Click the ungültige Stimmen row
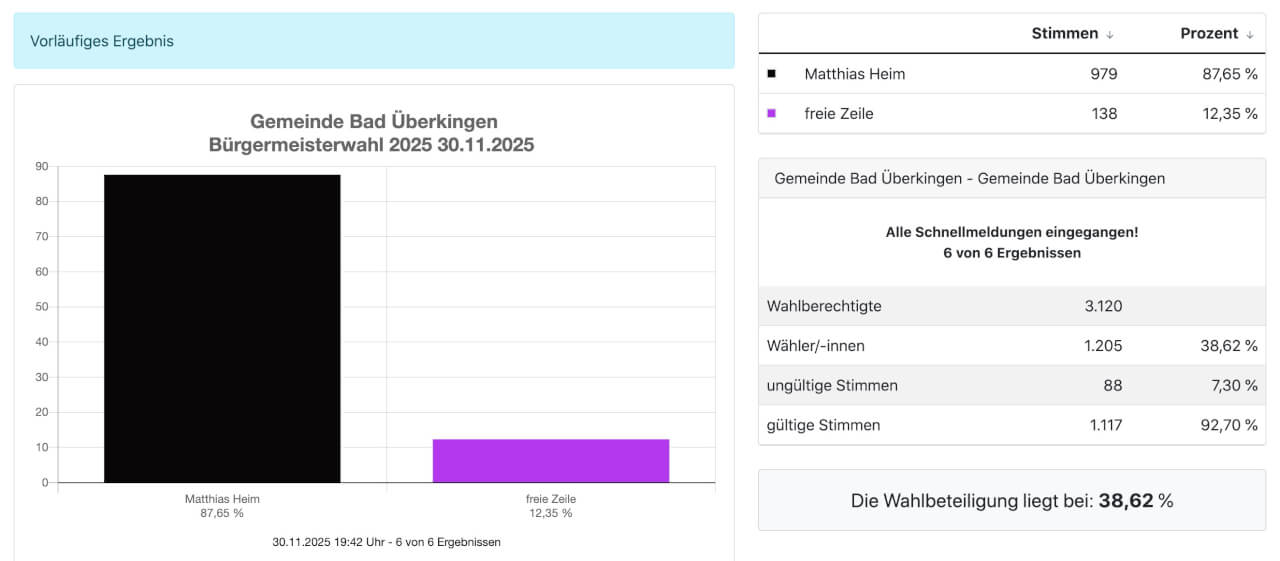Screen dimensions: 1280x561 coord(1011,385)
